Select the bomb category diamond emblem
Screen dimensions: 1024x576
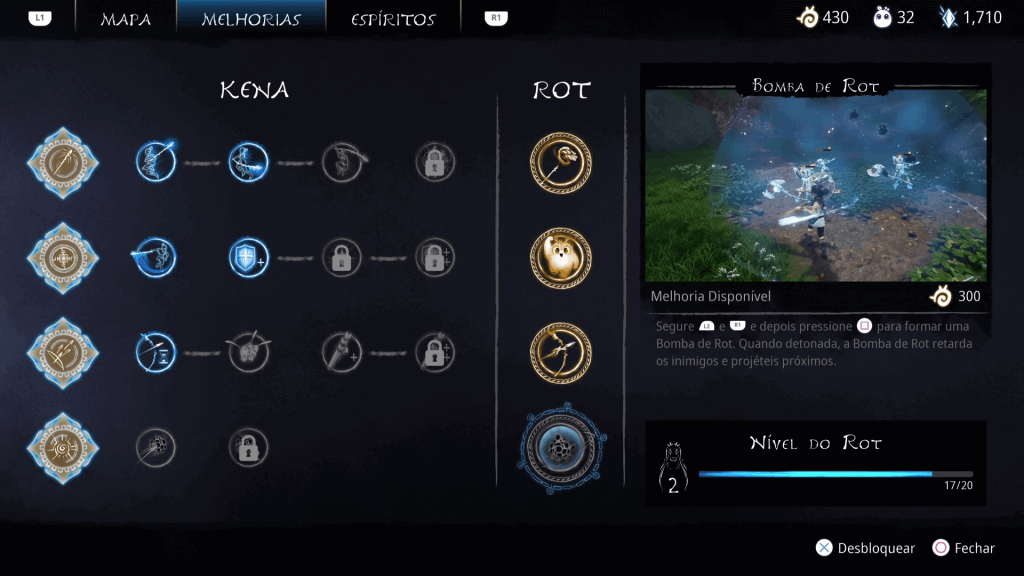tap(63, 448)
